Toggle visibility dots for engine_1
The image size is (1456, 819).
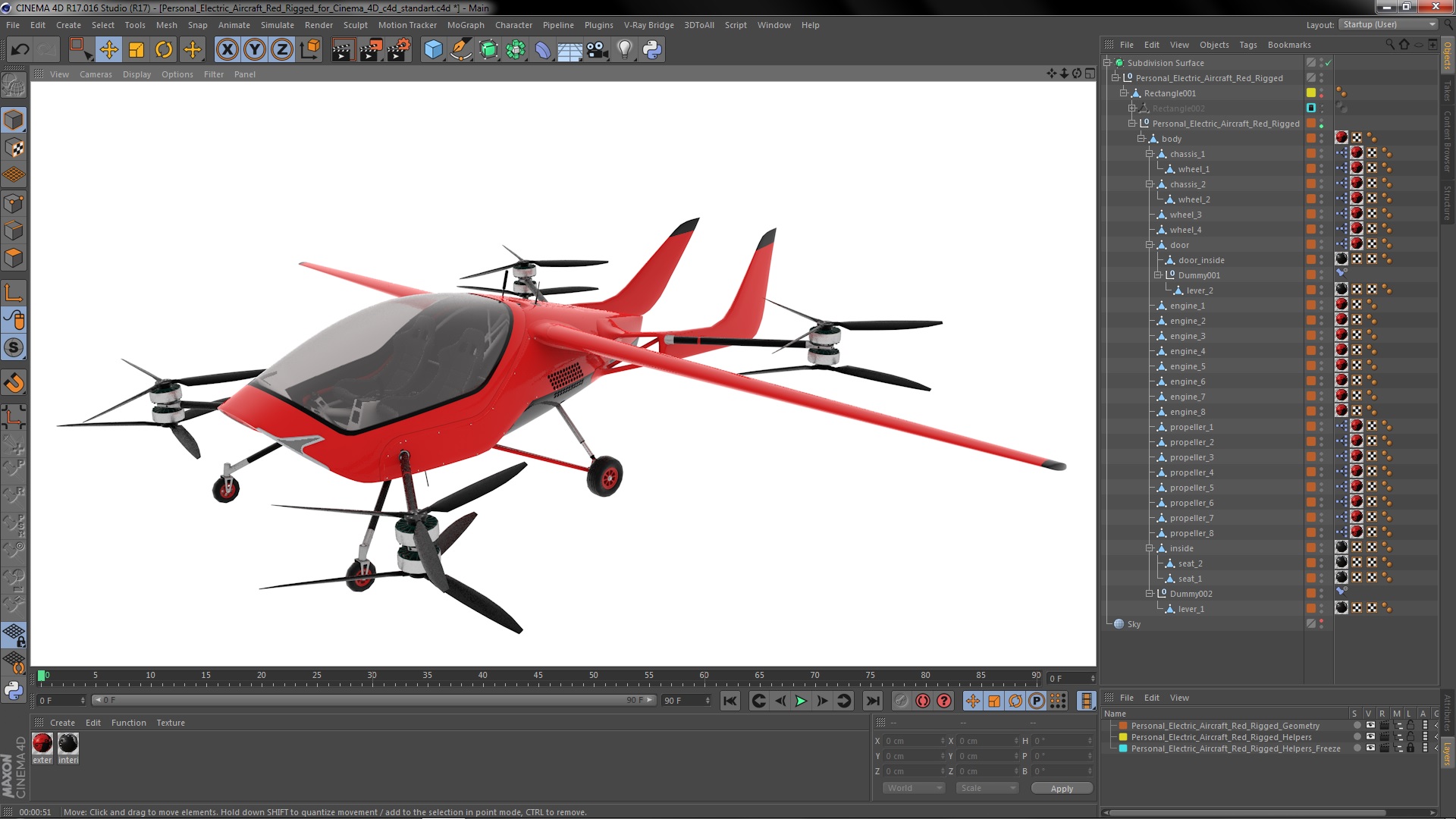1321,306
